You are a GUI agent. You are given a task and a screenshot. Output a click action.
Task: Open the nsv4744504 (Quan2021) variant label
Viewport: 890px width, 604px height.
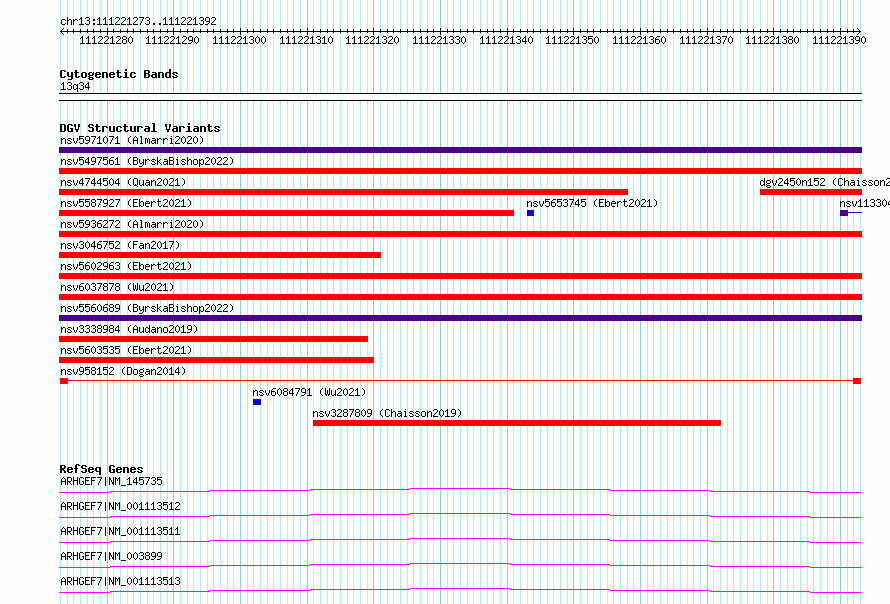(123, 182)
